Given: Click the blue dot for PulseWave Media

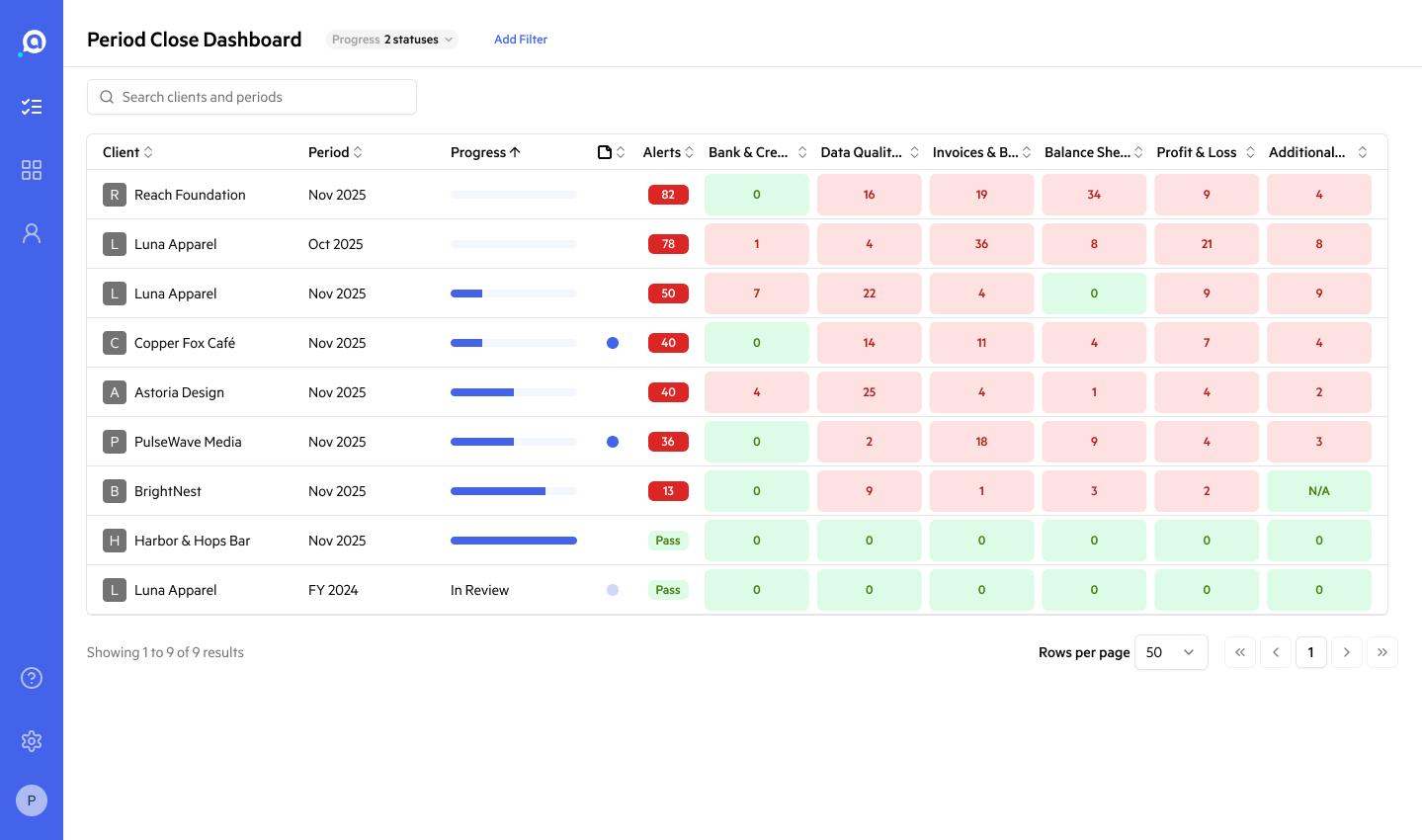Looking at the screenshot, I should (613, 442).
